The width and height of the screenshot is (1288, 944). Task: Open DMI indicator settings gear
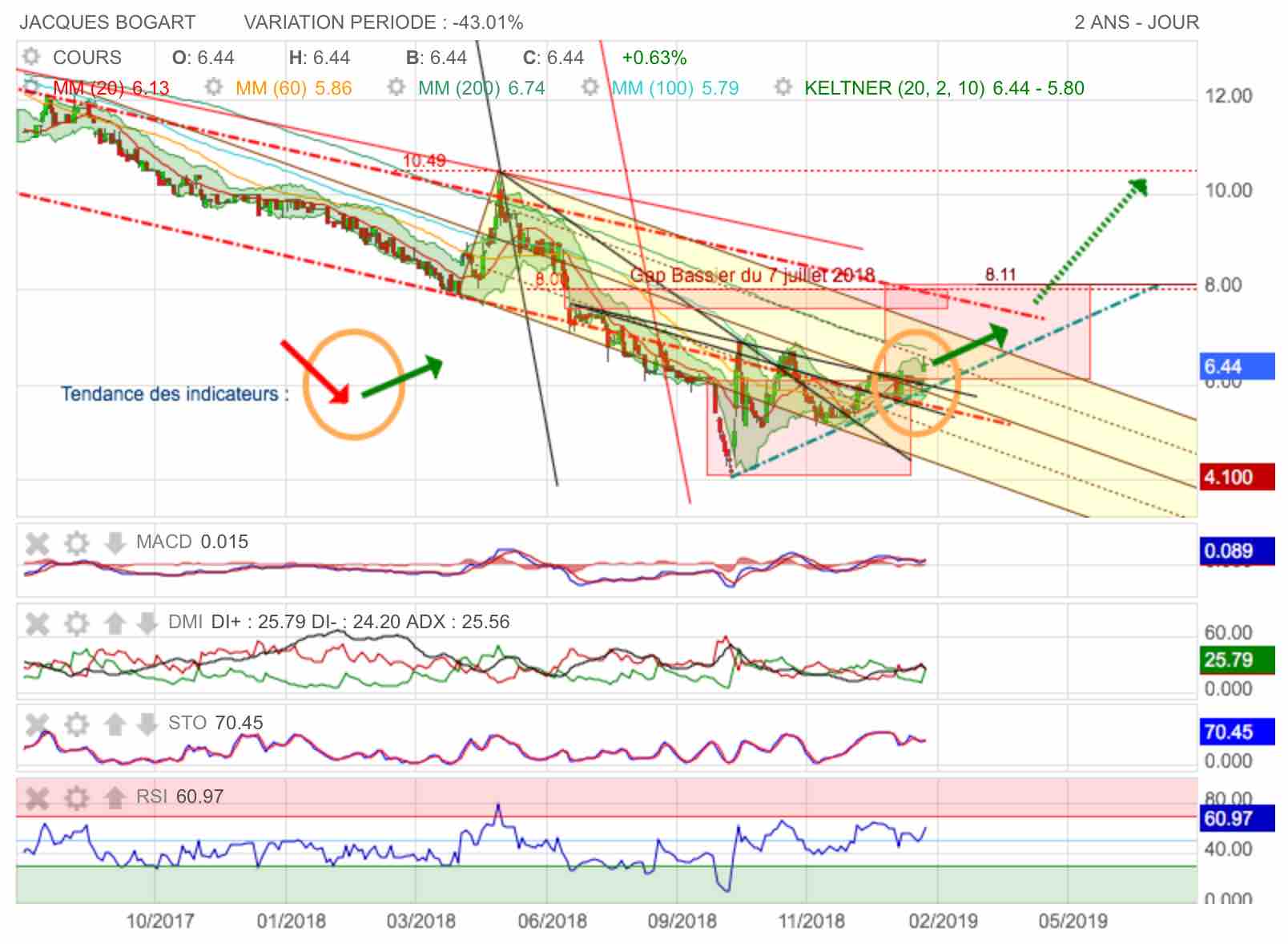coord(76,623)
